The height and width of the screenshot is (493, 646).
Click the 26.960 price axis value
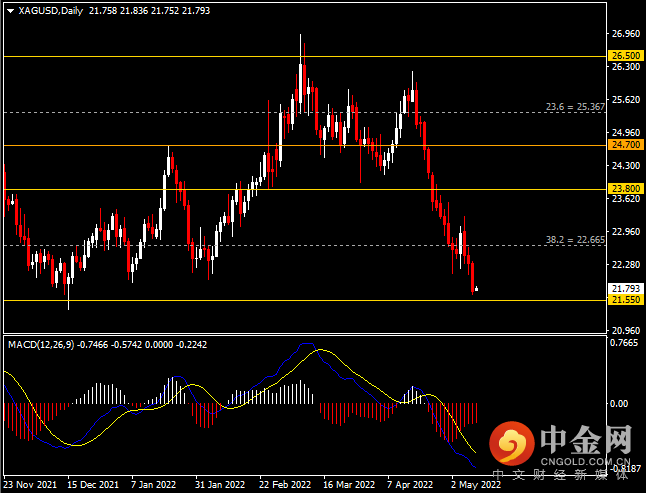(626, 34)
